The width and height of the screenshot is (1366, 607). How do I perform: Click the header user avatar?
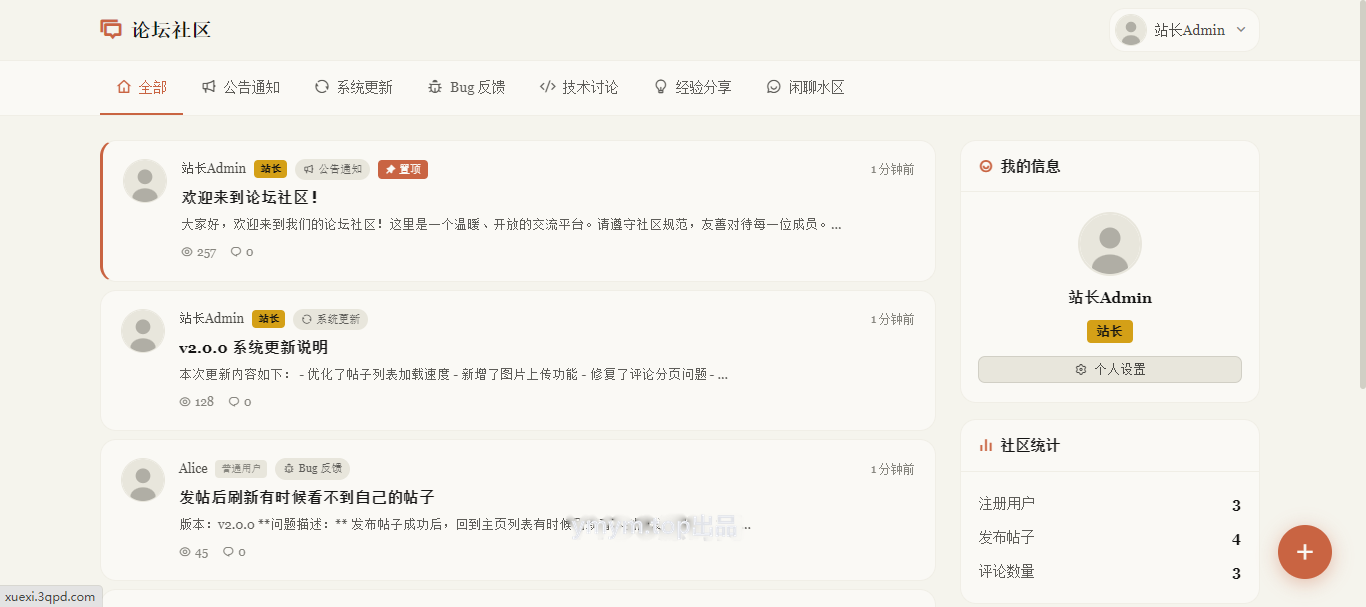click(1131, 30)
